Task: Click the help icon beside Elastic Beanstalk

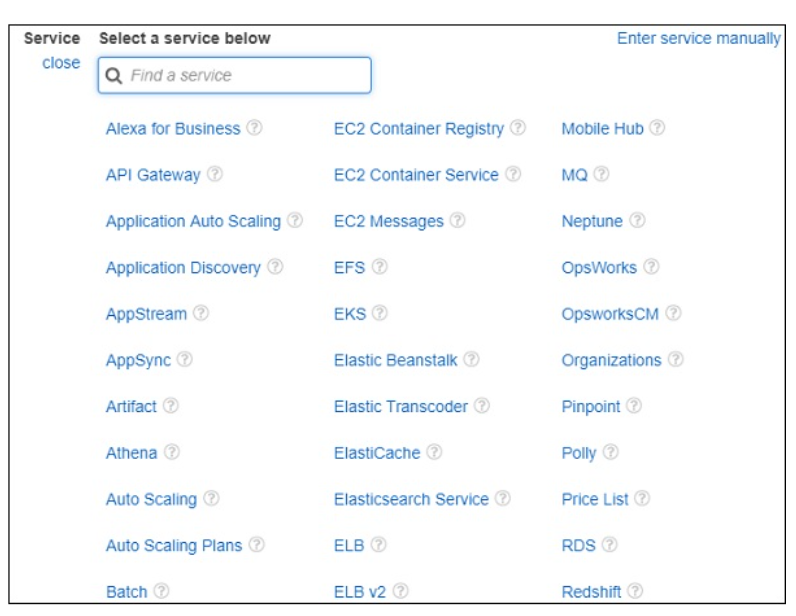Action: click(x=472, y=360)
